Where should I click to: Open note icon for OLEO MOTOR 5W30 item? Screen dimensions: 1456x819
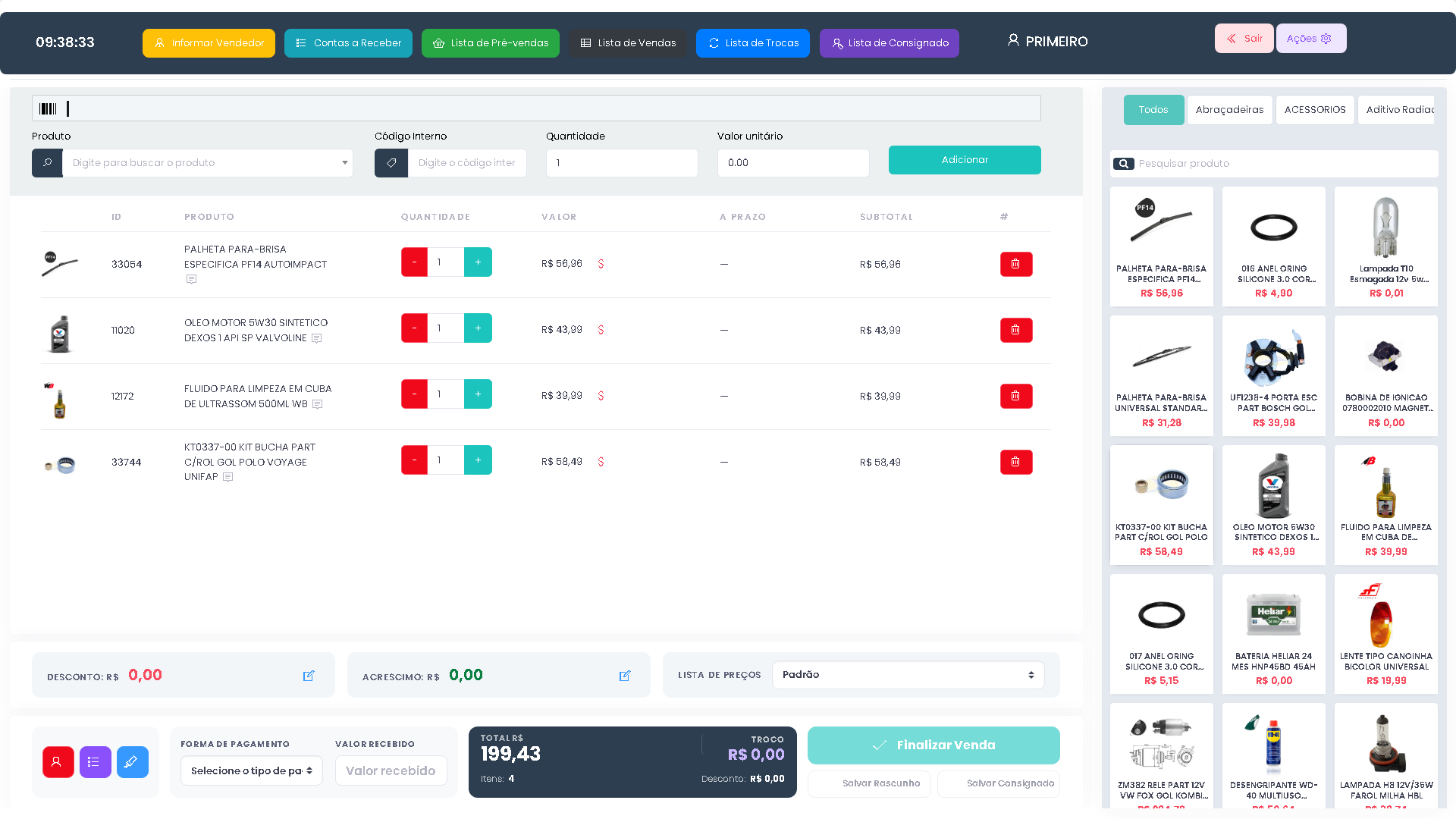317,338
